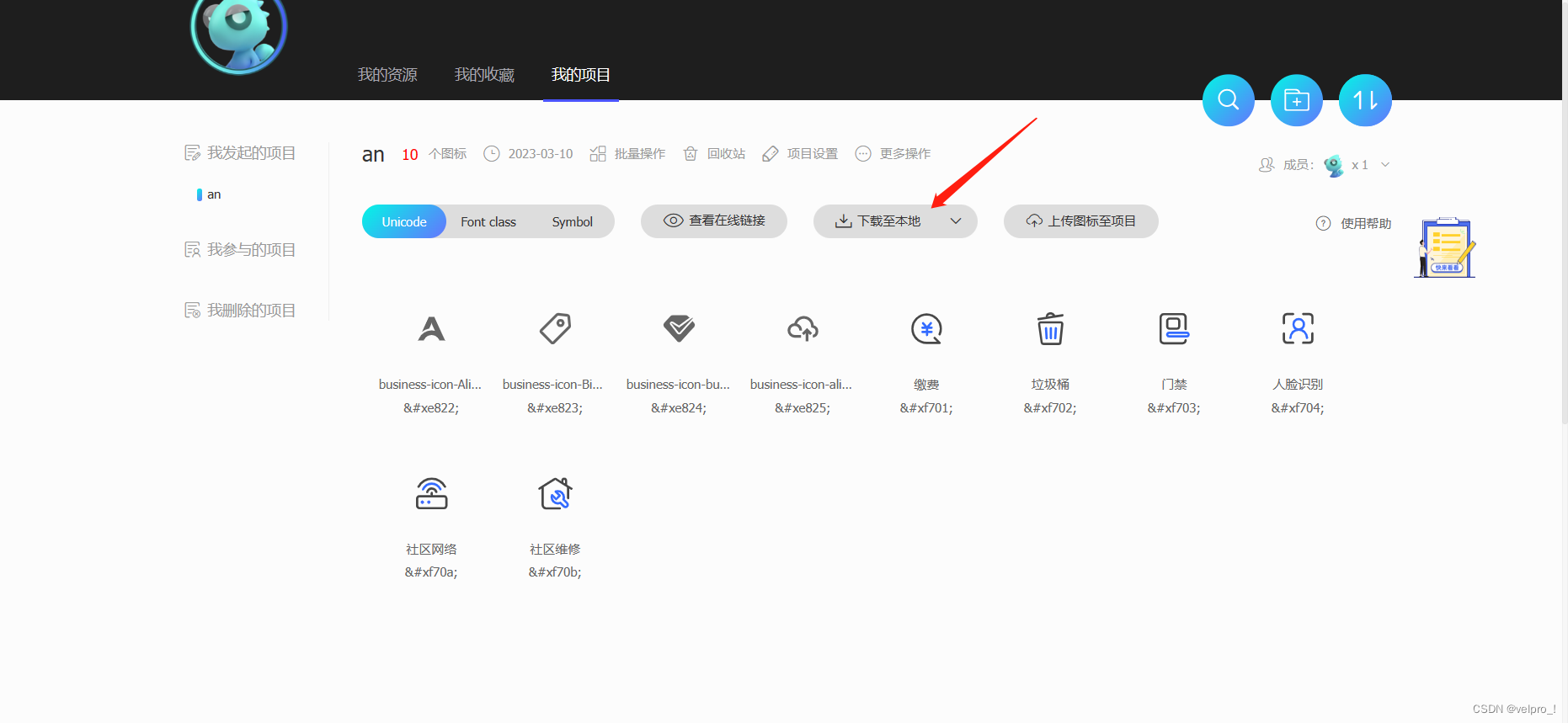Select the business-icon-bu... diamond check icon
This screenshot has height=723, width=1568.
(x=679, y=328)
